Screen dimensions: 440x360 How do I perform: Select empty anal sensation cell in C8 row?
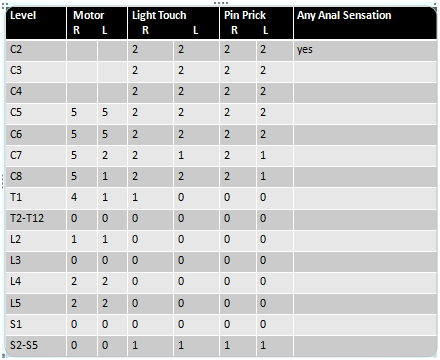pyautogui.click(x=365, y=177)
